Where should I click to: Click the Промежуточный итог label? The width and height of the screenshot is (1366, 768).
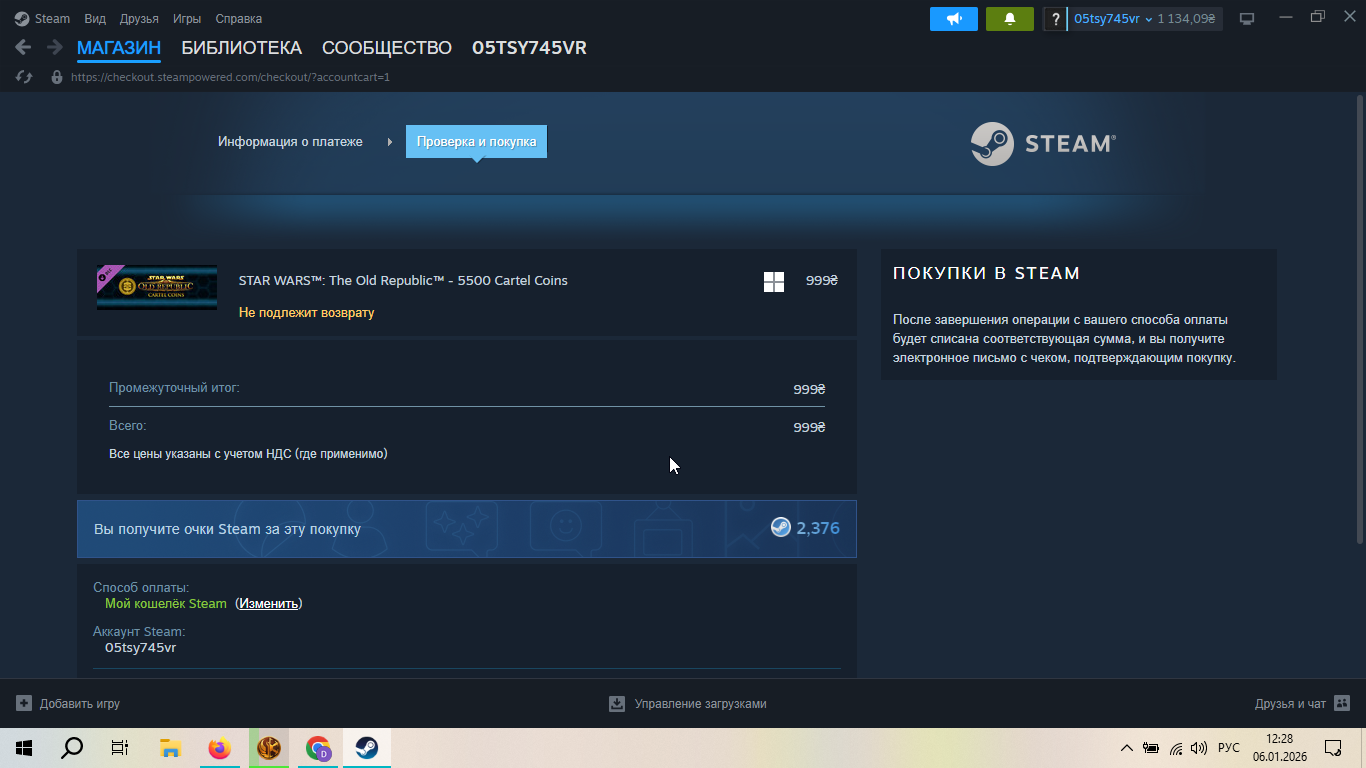[174, 387]
